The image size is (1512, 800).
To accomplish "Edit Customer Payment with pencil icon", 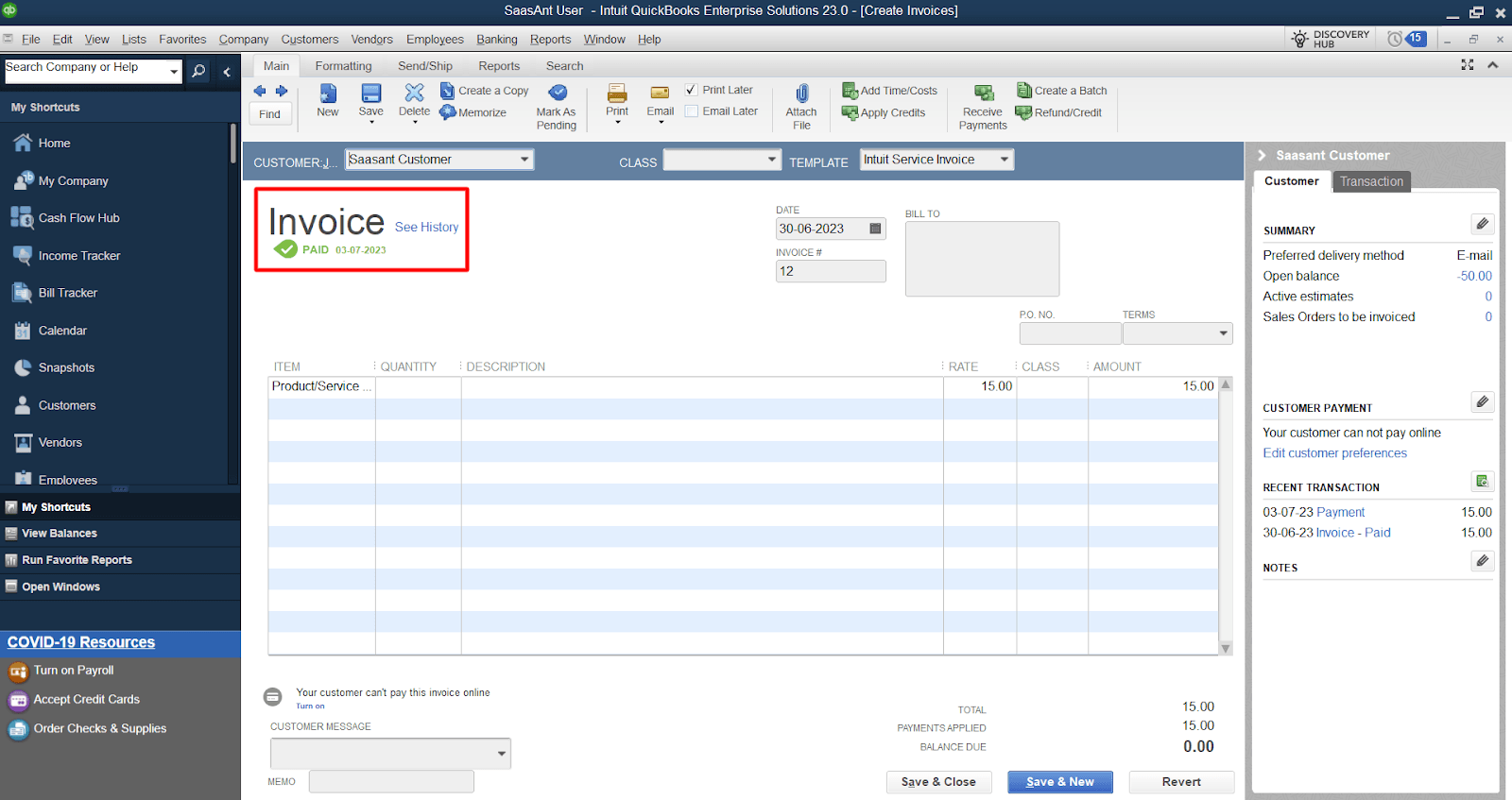I will (1483, 401).
